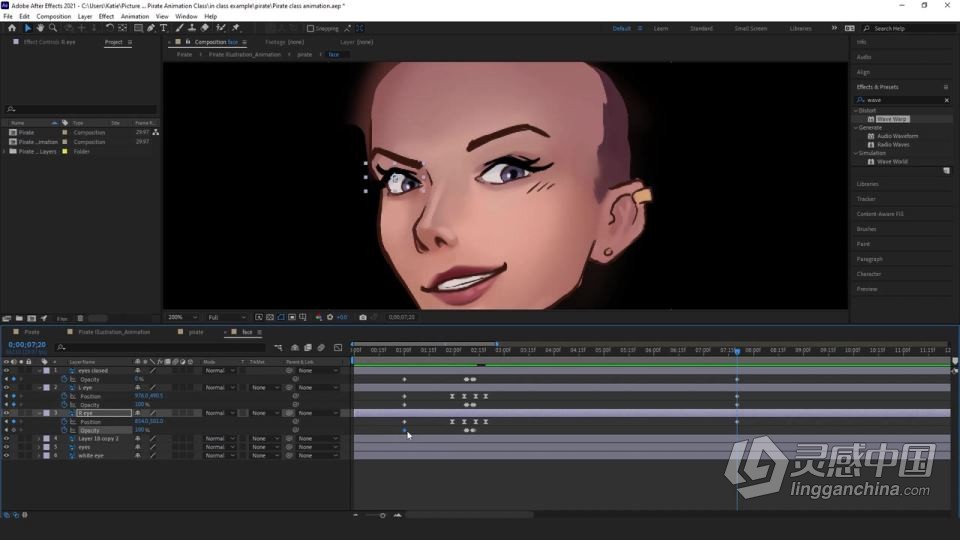Hide the white eye layer
Viewport: 960px width, 540px height.
pyautogui.click(x=6, y=456)
